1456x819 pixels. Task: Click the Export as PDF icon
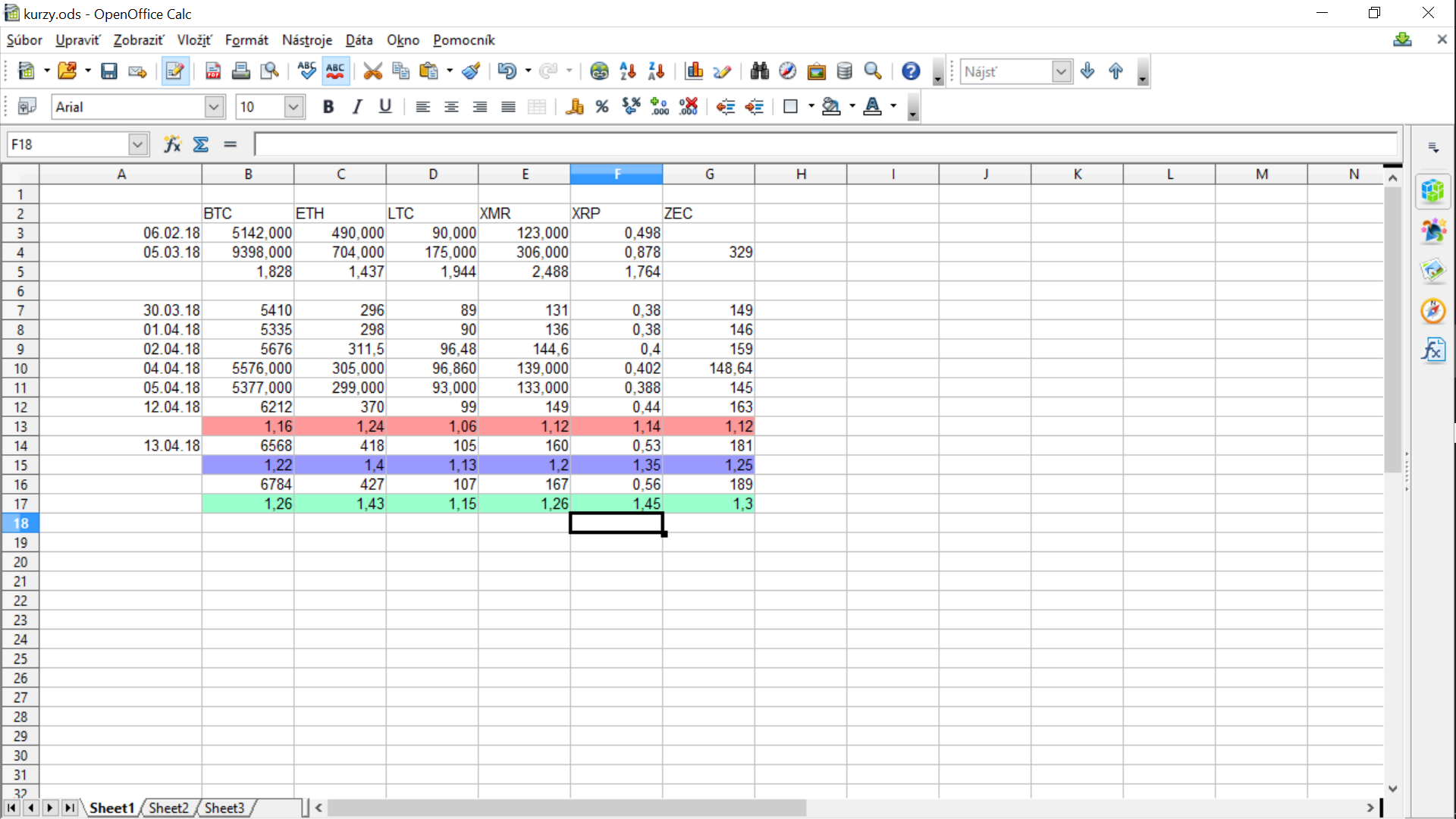213,71
